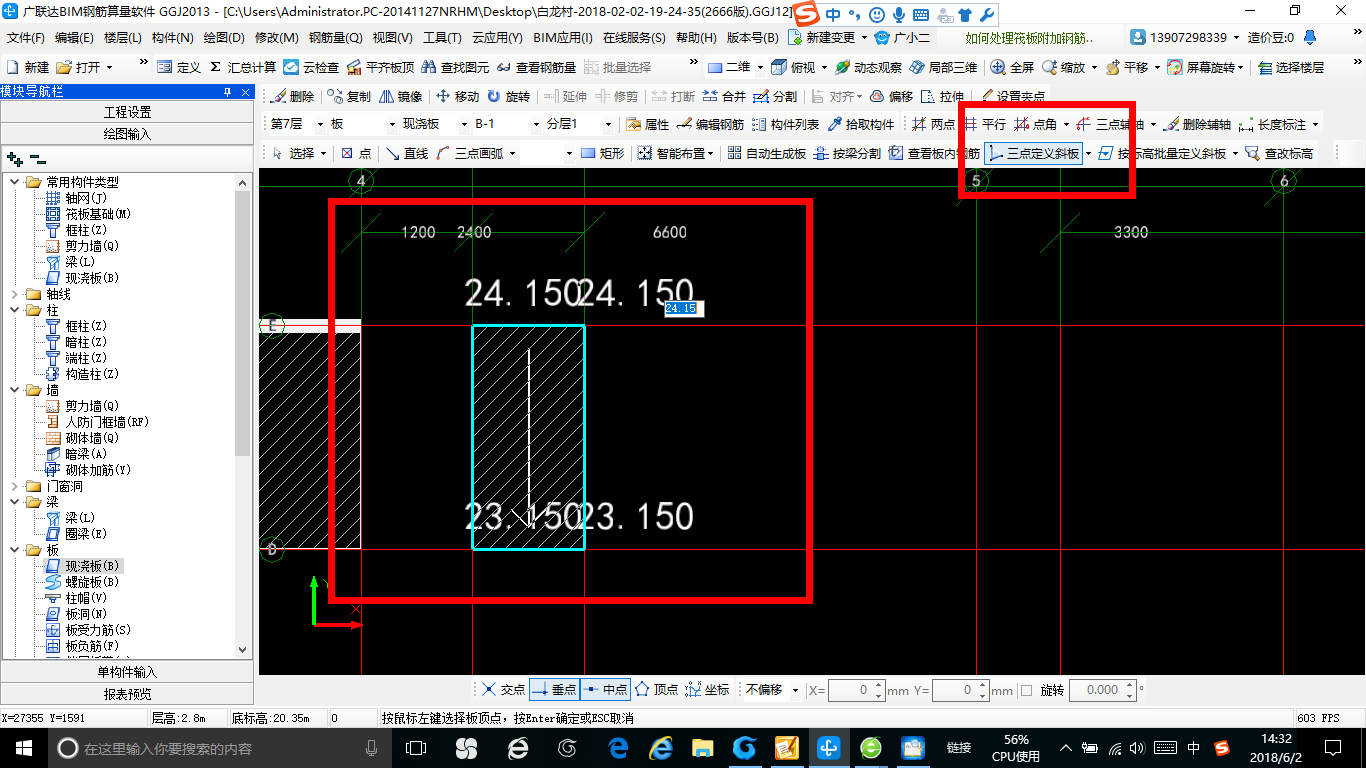Image resolution: width=1366 pixels, height=768 pixels.
Task: Click the 删除 delete tool
Action: [291, 97]
